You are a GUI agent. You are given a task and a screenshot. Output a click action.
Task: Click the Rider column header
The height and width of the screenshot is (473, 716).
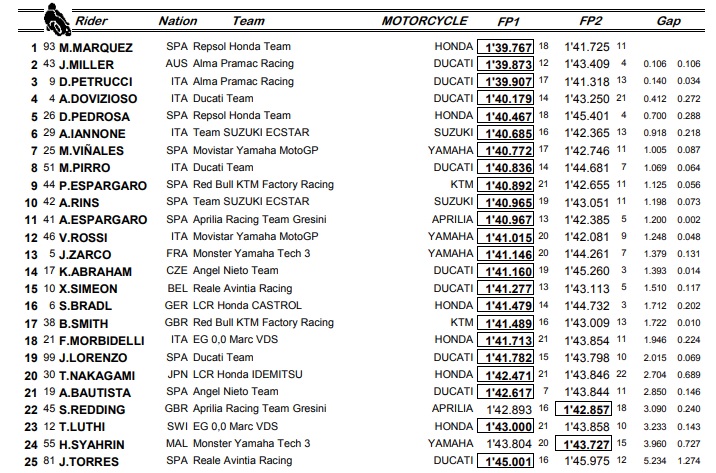pyautogui.click(x=91, y=20)
